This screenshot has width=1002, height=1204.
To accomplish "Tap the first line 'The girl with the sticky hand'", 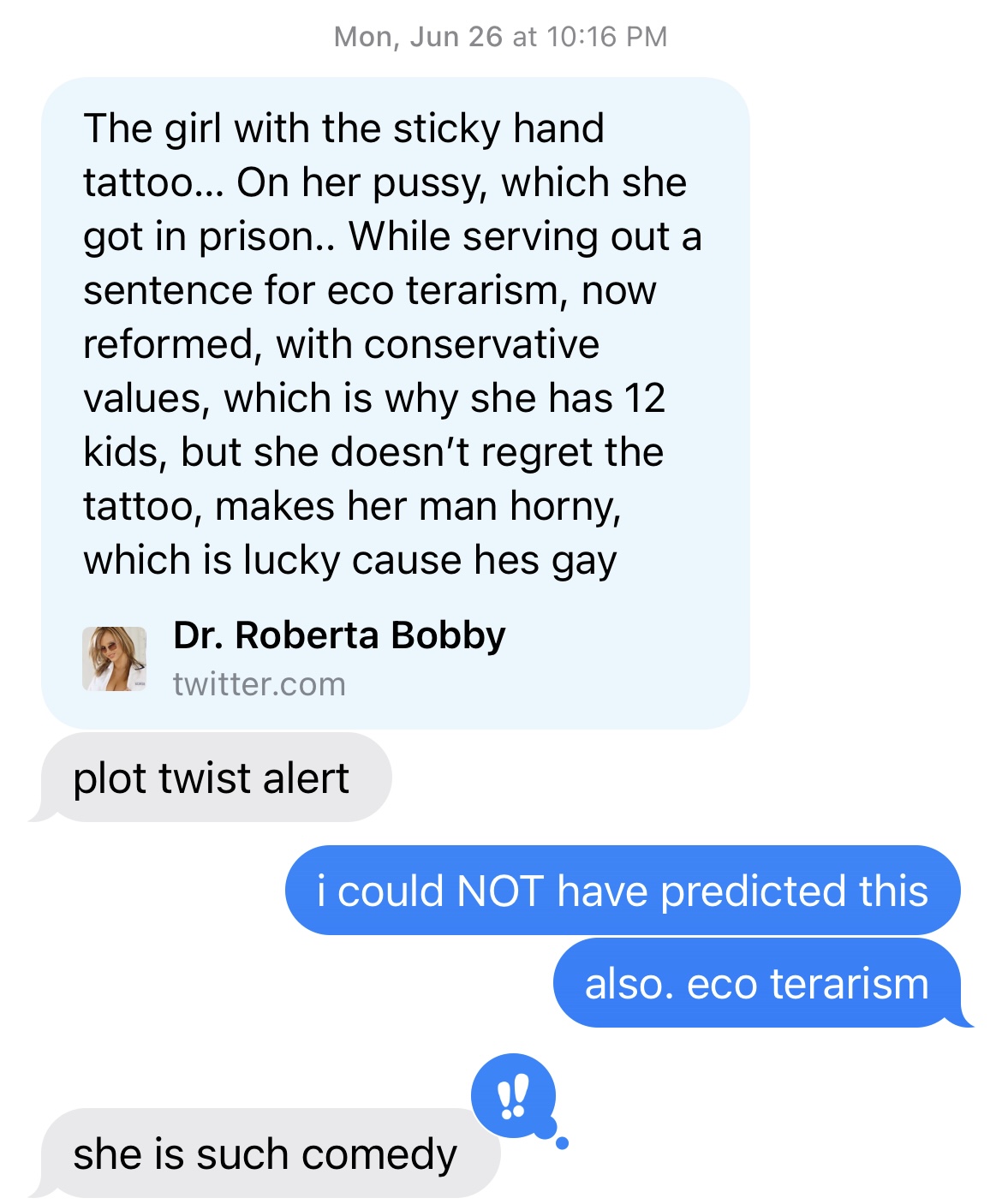I will (344, 129).
